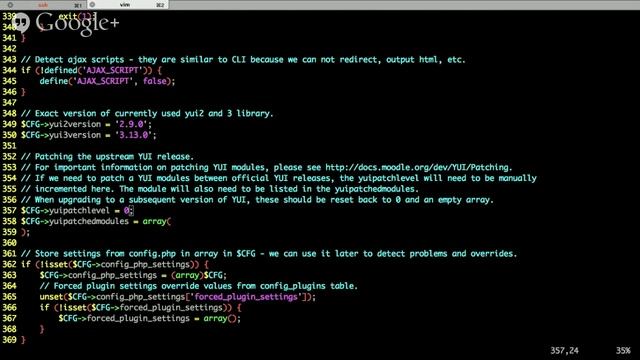Click the '3.13.0' yui3version value
This screenshot has width=640, height=360.
click(x=134, y=135)
